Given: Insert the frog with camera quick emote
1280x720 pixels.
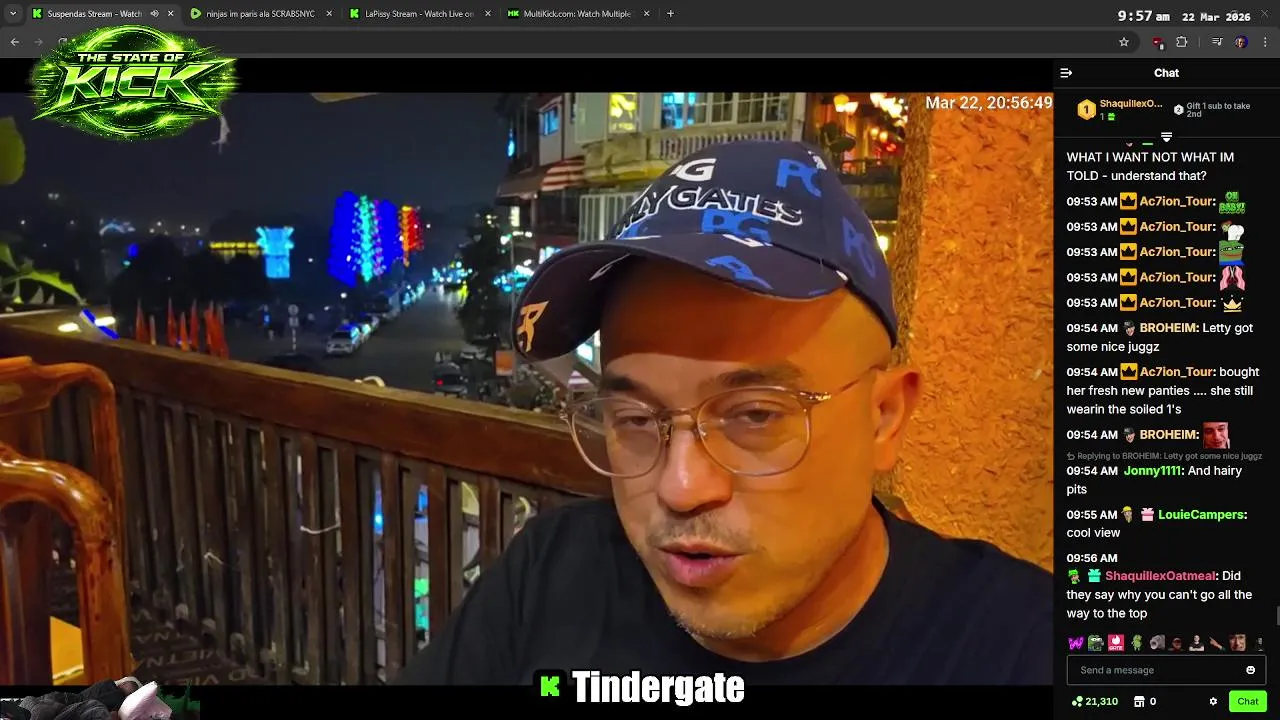Looking at the screenshot, I should [1096, 643].
